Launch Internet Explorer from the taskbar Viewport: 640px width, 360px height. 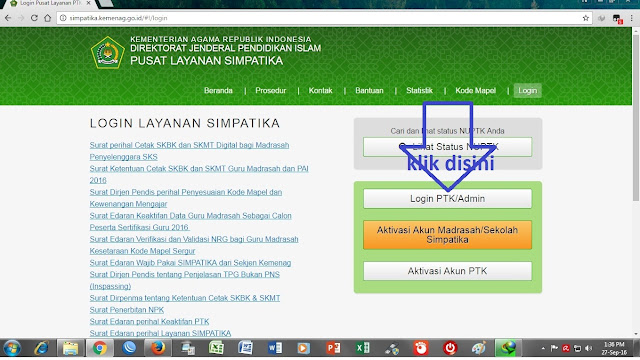click(x=42, y=348)
